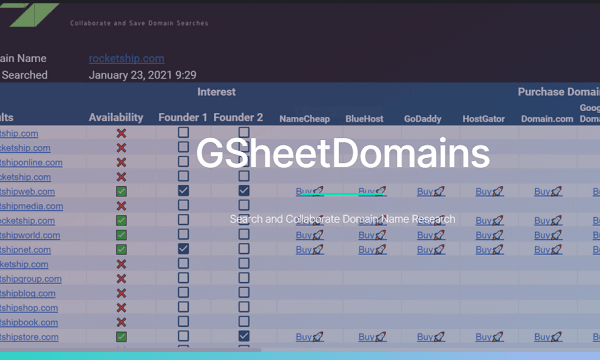Open HostGator Buy link for tshipnet.com
The image size is (600, 360).
click(489, 250)
